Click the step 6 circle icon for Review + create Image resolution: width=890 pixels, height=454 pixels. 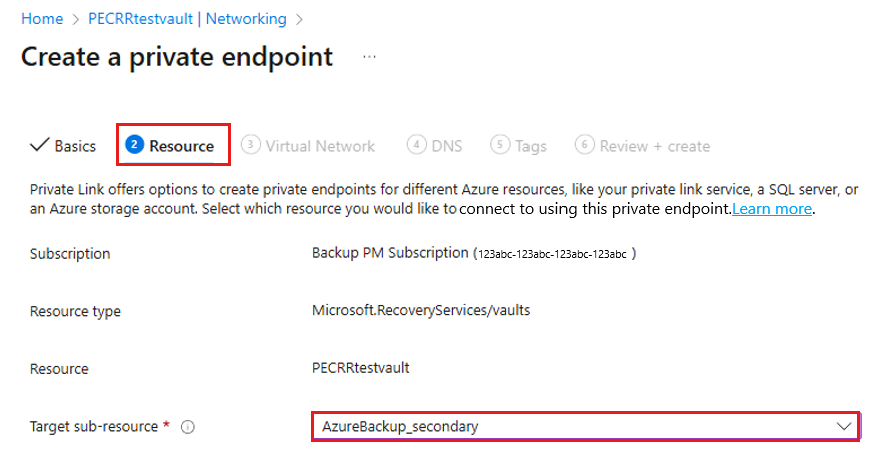coord(584,145)
